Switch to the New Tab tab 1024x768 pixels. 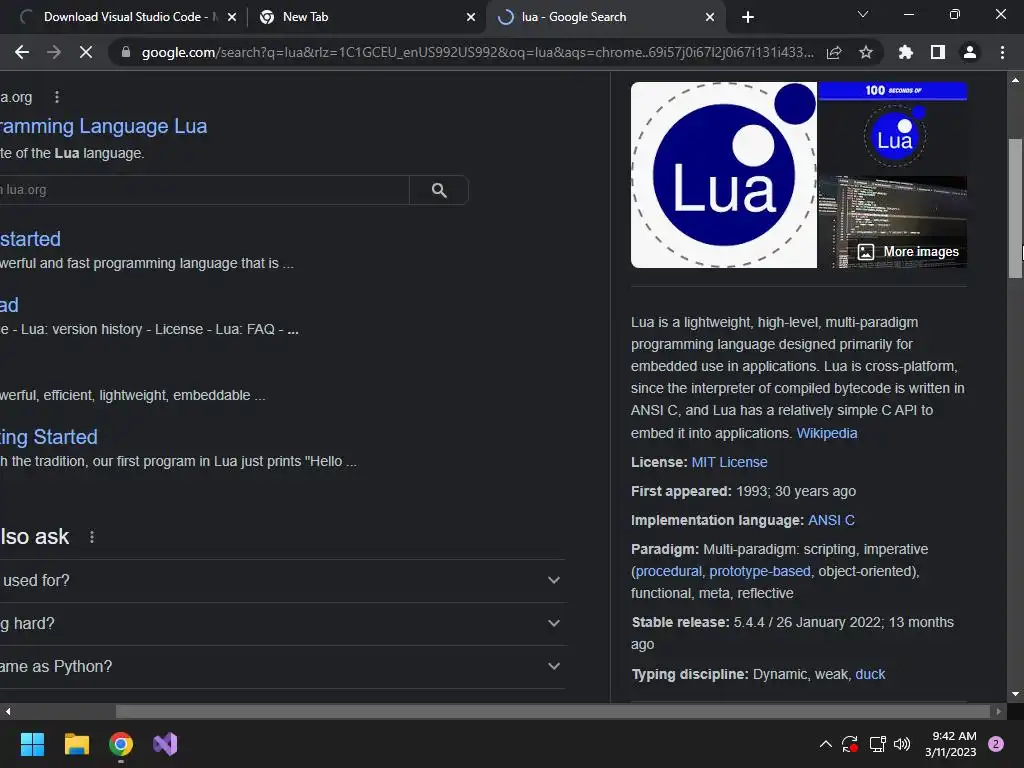pyautogui.click(x=366, y=17)
